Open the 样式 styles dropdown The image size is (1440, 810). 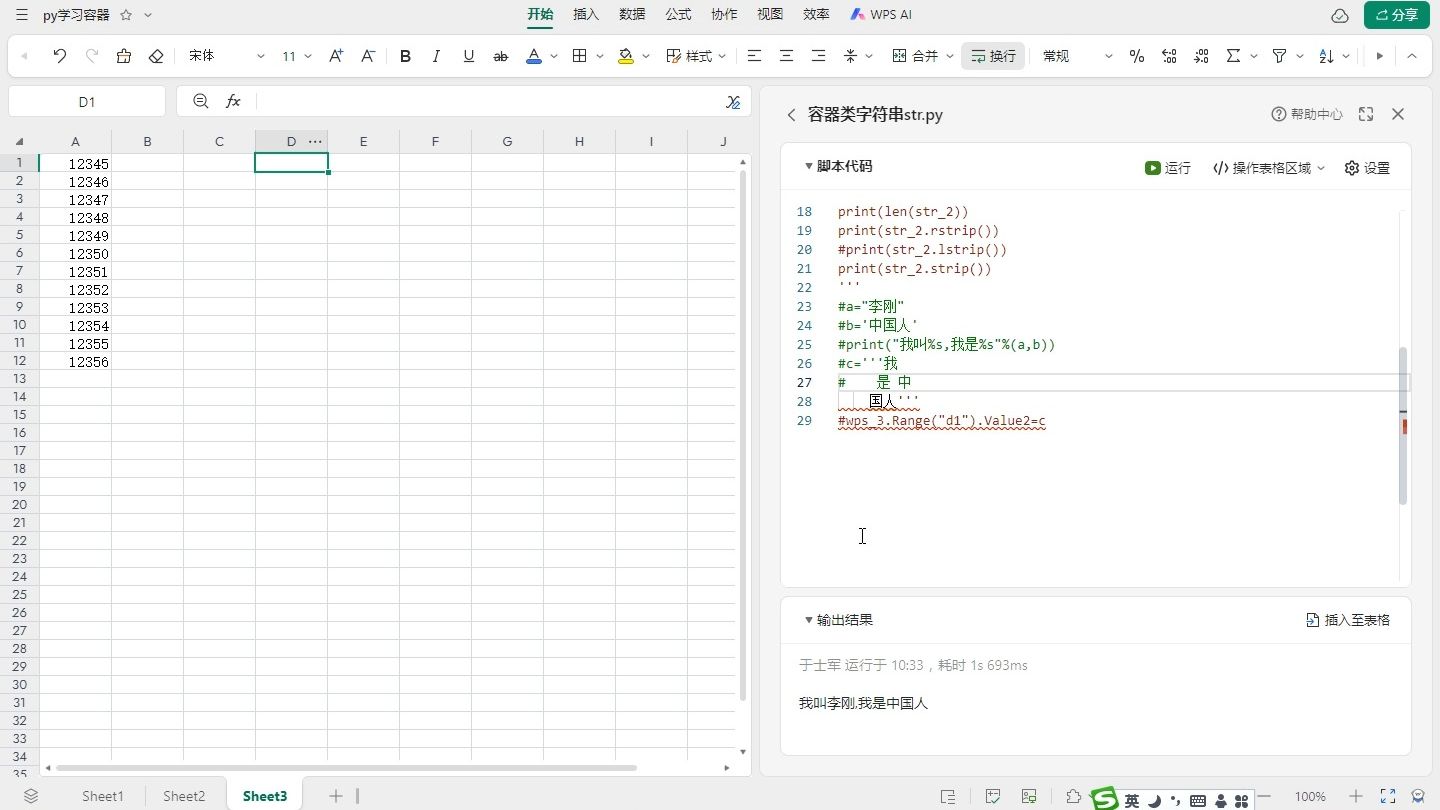point(696,56)
